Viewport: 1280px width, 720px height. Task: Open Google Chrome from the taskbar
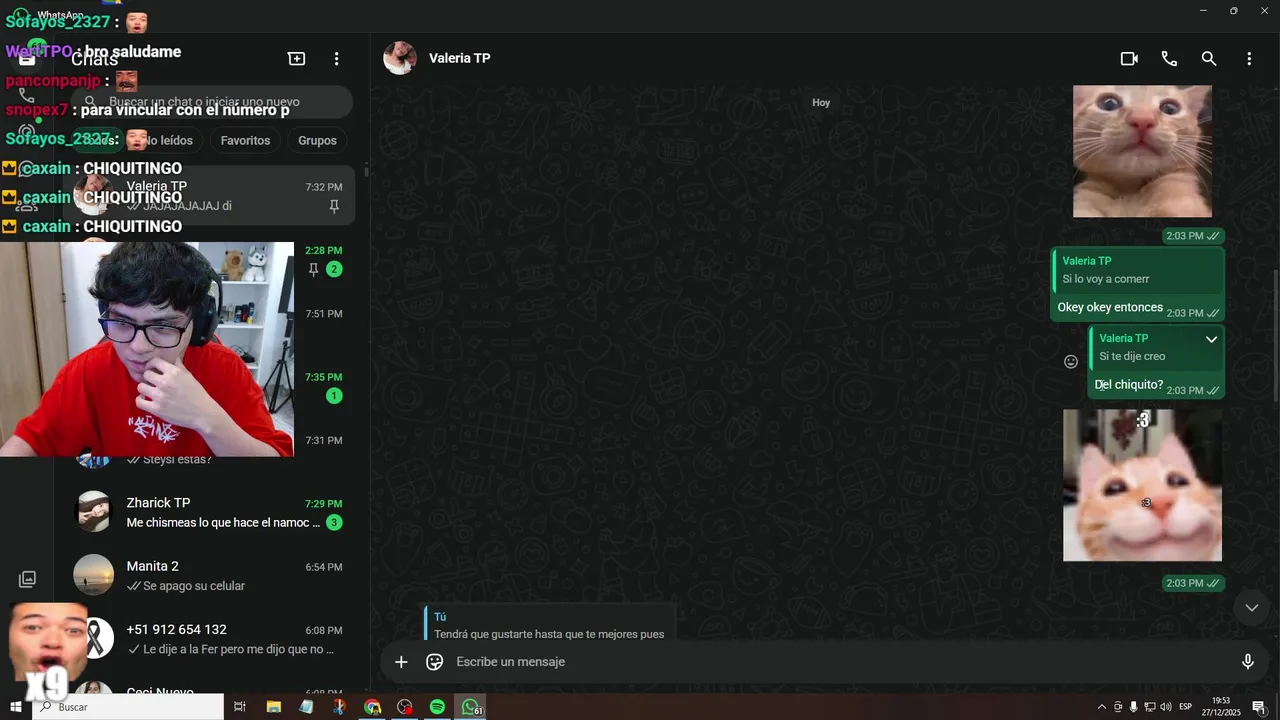[372, 707]
